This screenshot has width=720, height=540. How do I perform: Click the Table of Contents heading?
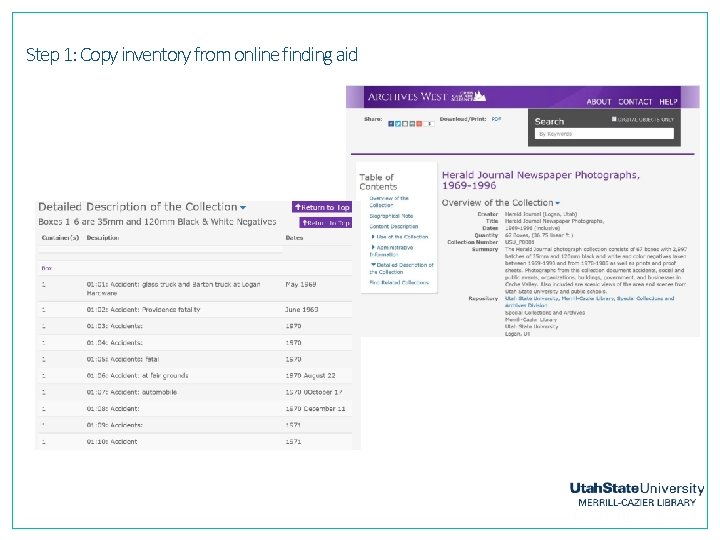click(378, 182)
